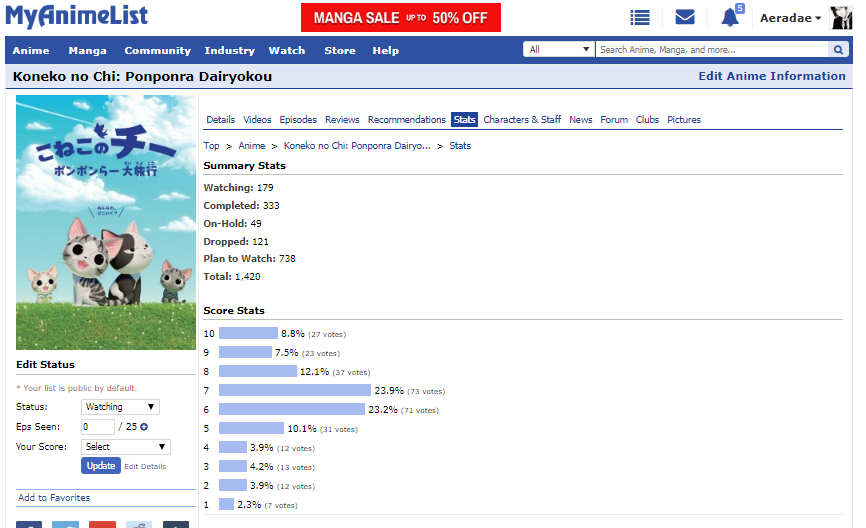Click the Koneko no Chi poster image
Image resolution: width=866 pixels, height=528 pixels.
[106, 222]
